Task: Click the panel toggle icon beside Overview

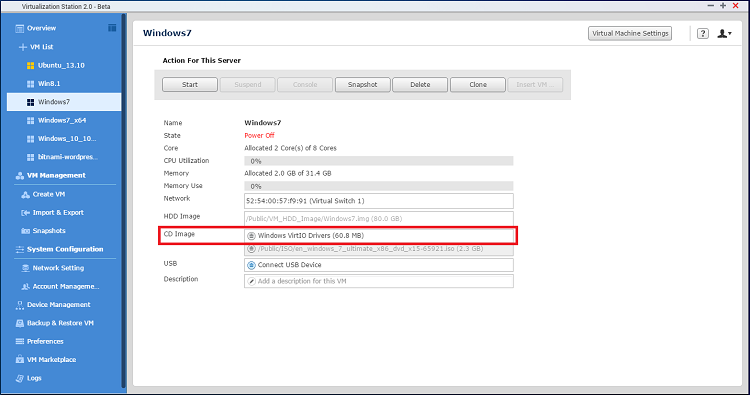Action: 112,28
